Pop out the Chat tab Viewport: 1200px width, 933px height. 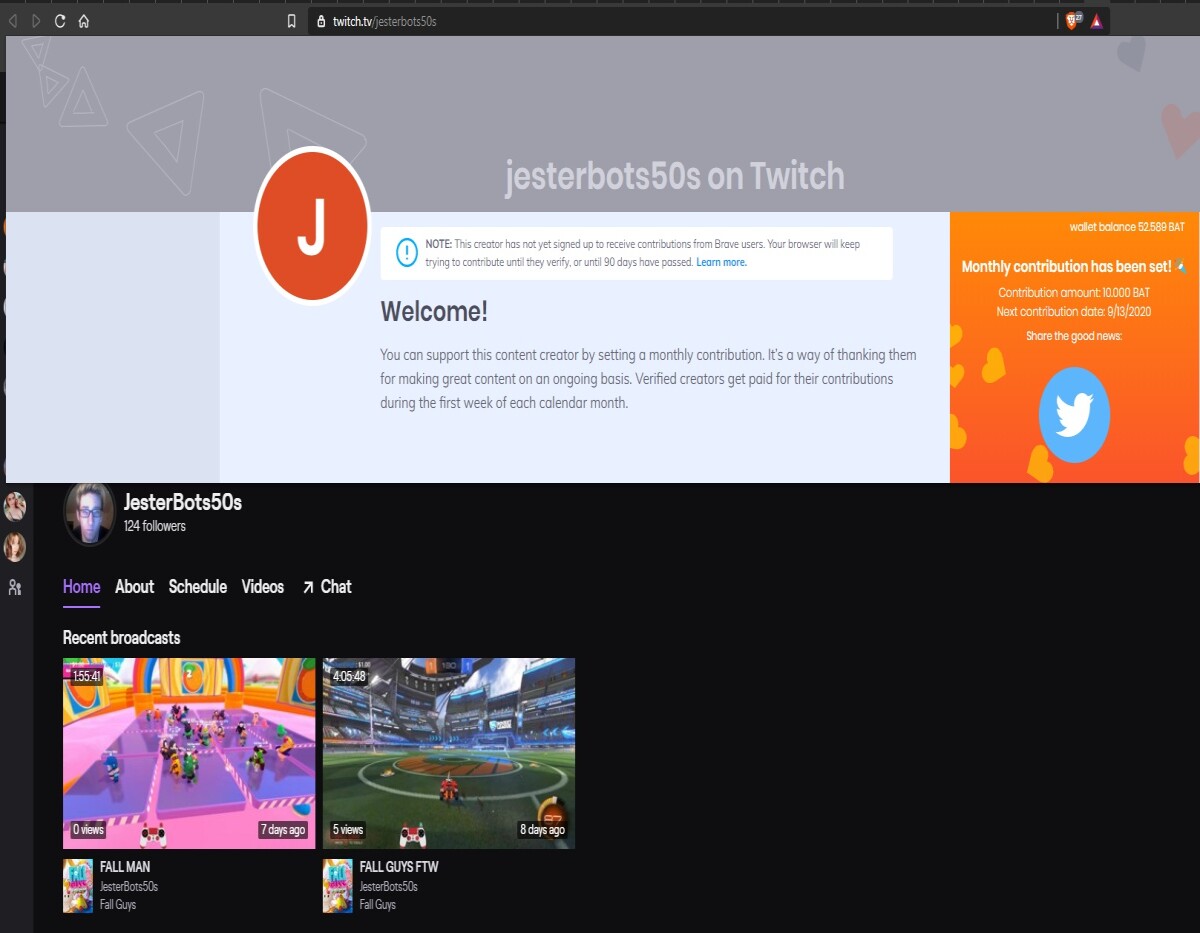click(x=327, y=587)
